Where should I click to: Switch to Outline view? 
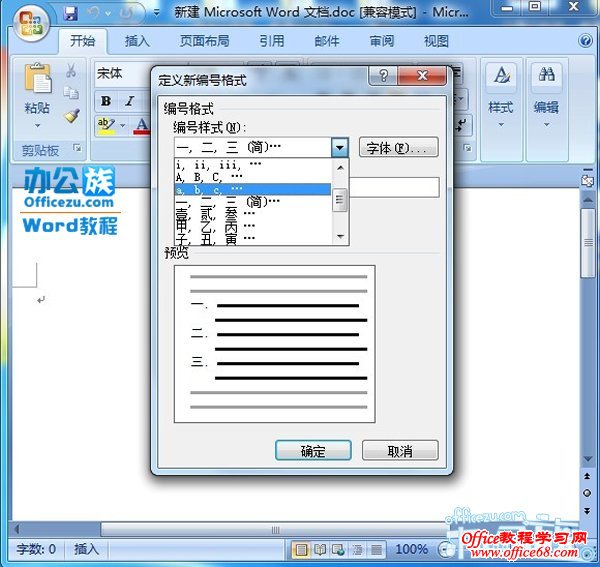[x=358, y=550]
